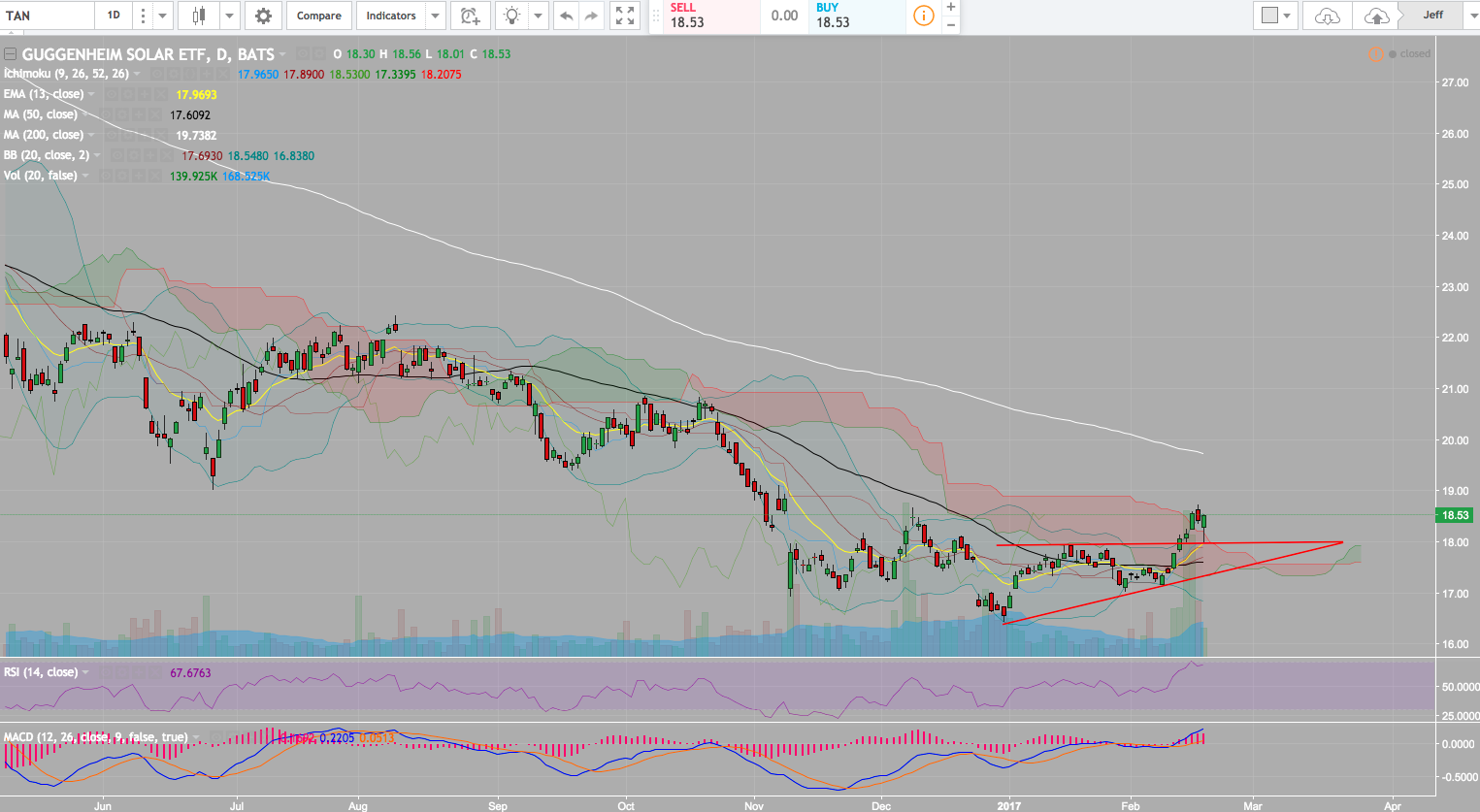The width and height of the screenshot is (1480, 812).
Task: Expand the chart style dropdown arrow
Action: pos(229,16)
